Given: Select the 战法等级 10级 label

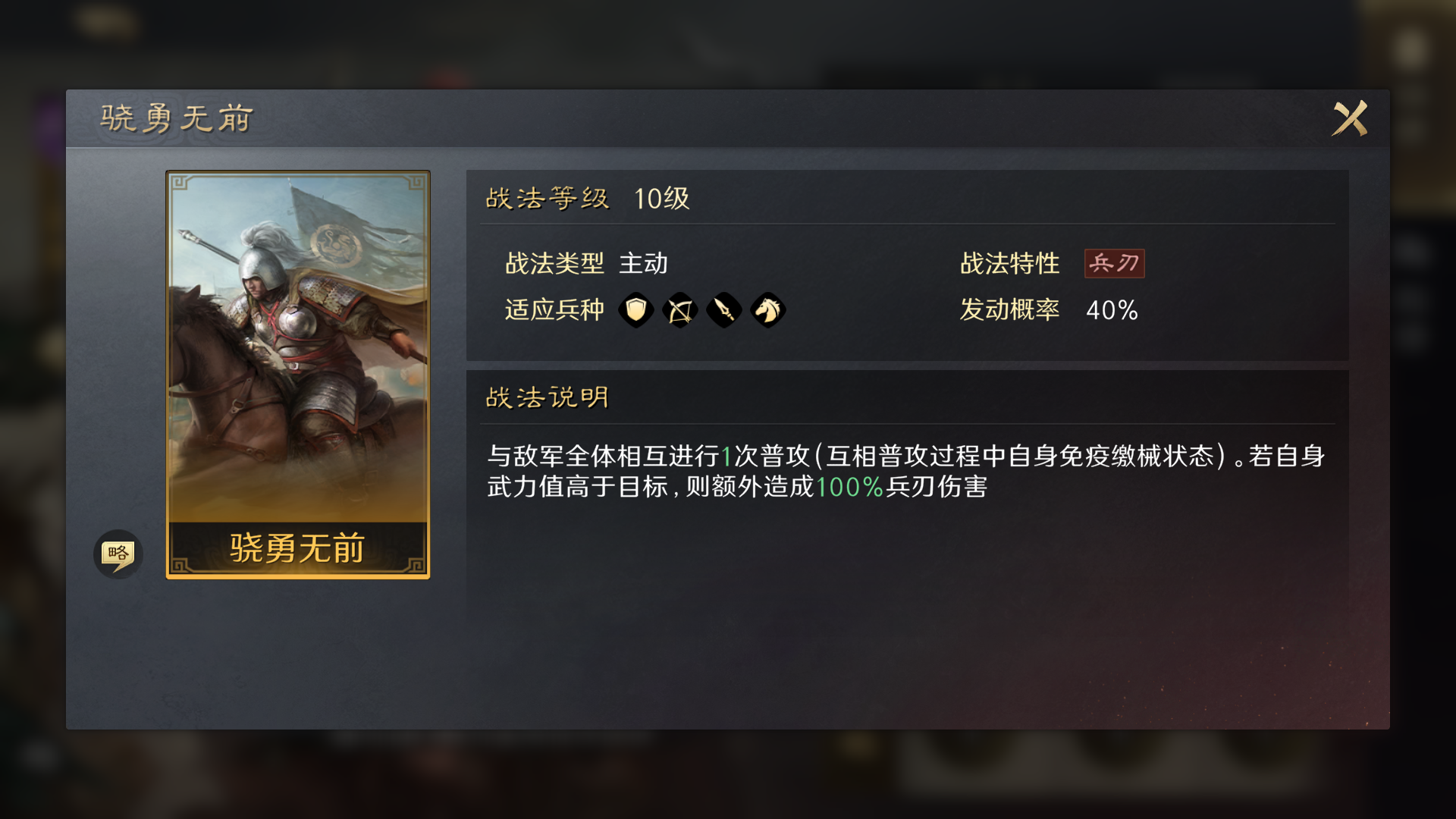Looking at the screenshot, I should pyautogui.click(x=587, y=199).
